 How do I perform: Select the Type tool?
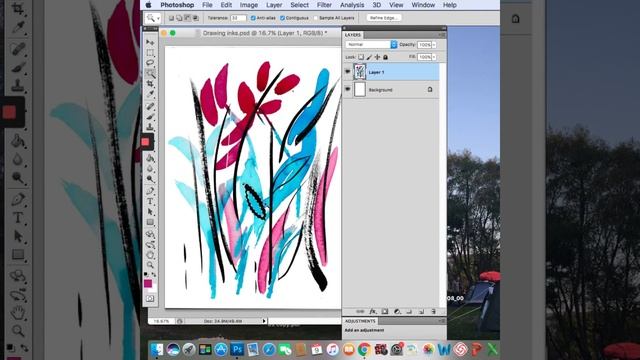(150, 202)
